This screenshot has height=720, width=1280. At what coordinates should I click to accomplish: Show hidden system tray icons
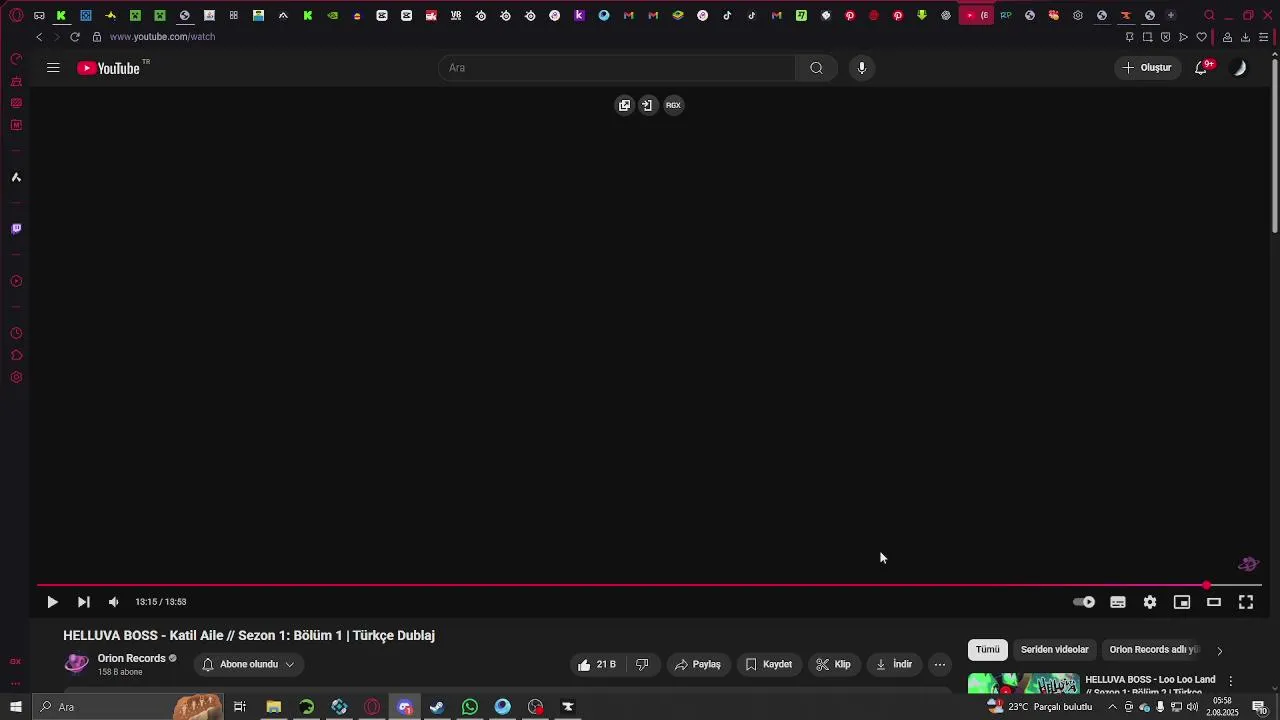[x=1112, y=707]
